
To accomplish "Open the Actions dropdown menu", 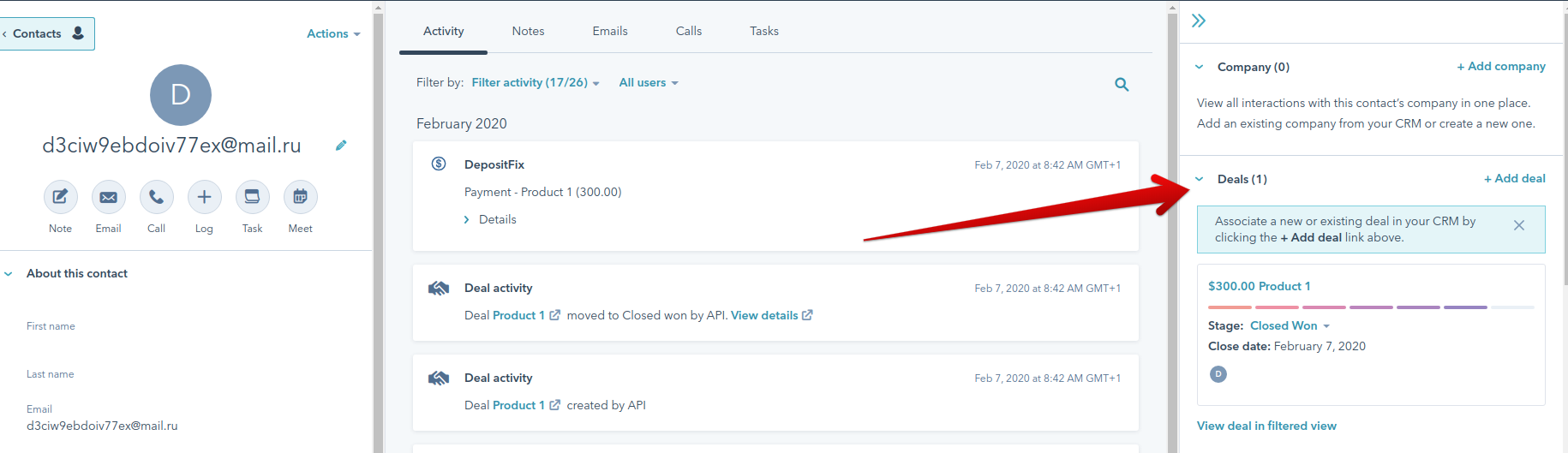I will point(333,33).
